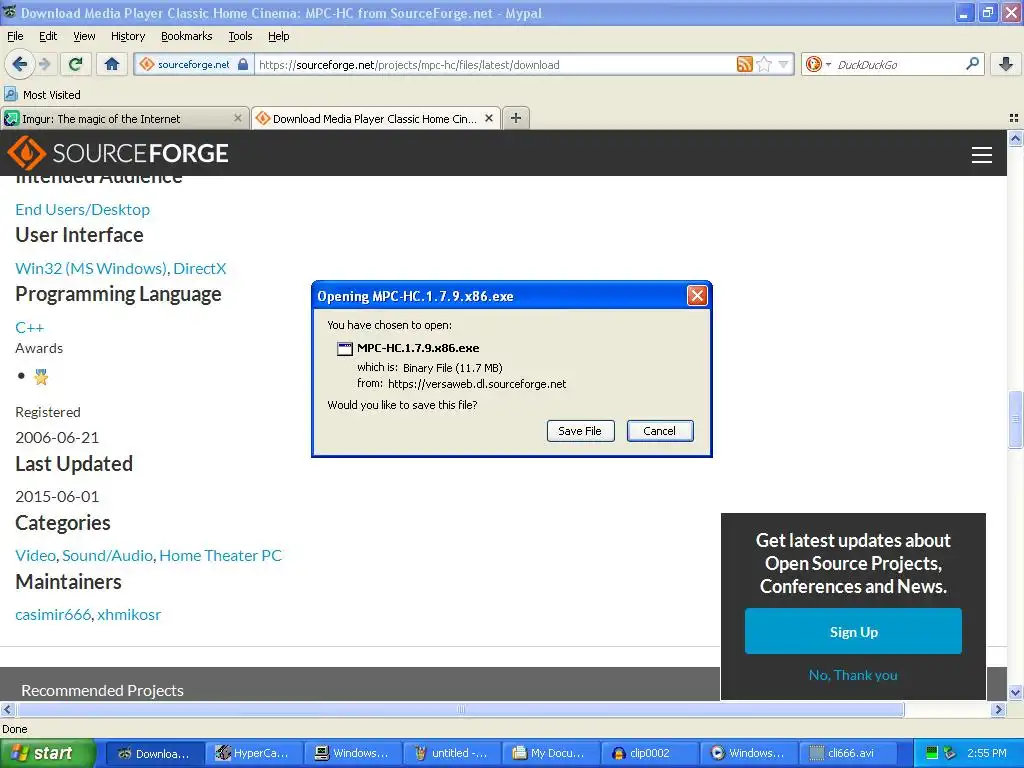
Task: Click the blue Sign Up button
Action: 853,632
